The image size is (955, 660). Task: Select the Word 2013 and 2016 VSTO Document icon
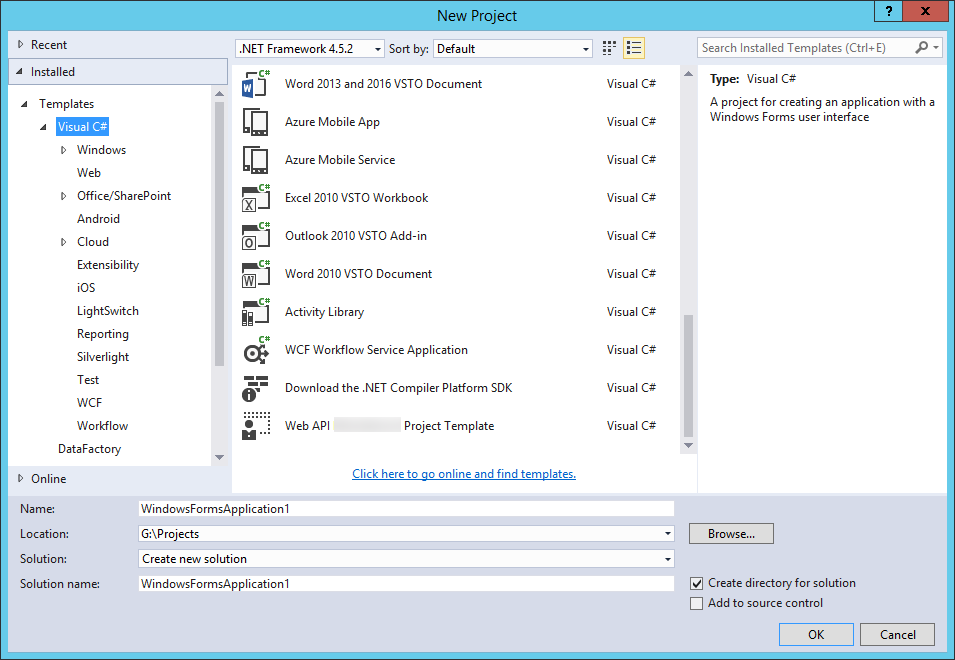[x=257, y=83]
